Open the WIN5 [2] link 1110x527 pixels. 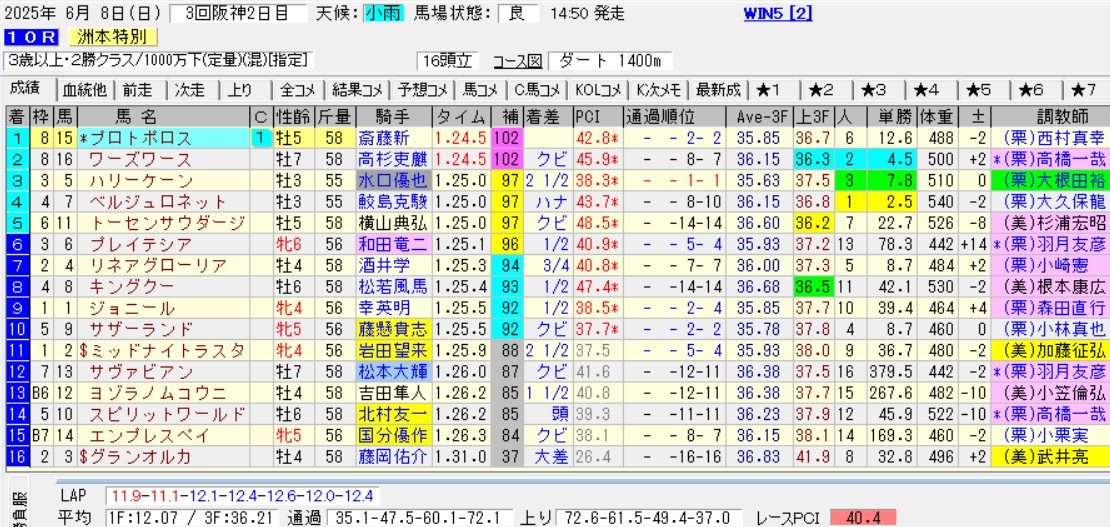click(x=778, y=13)
